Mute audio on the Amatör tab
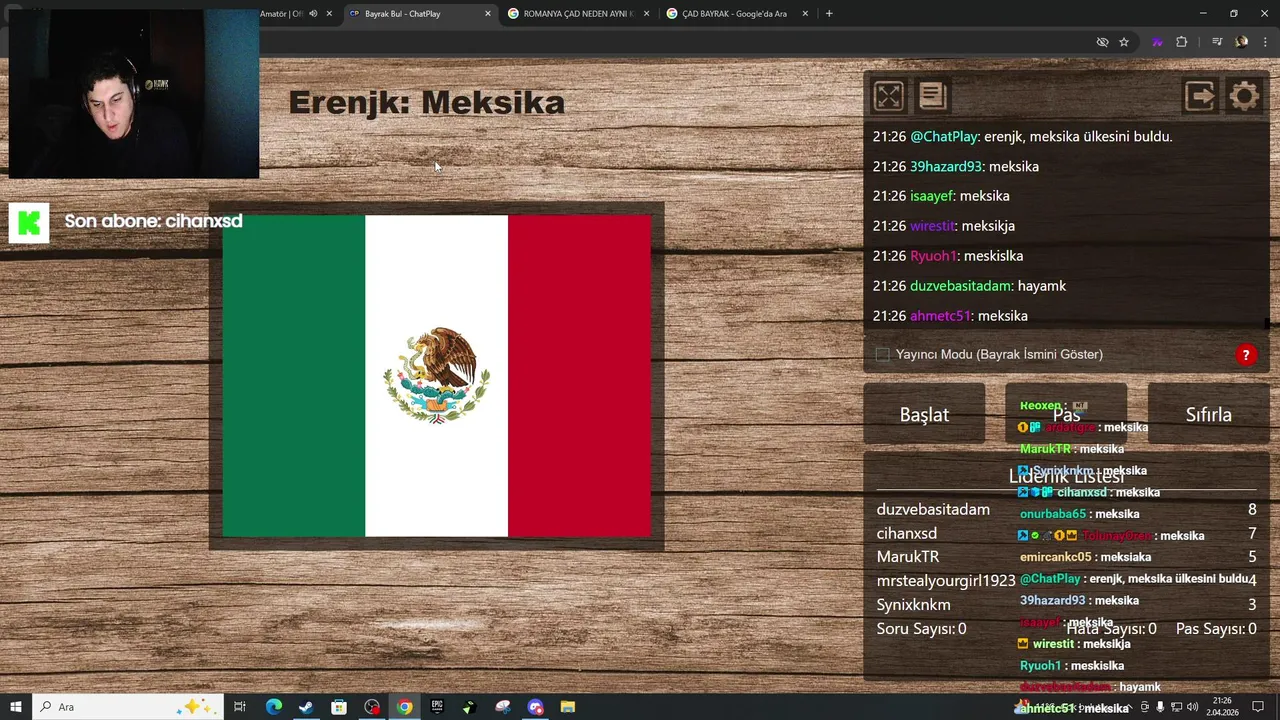Viewport: 1280px width, 720px height. pyautogui.click(x=313, y=14)
